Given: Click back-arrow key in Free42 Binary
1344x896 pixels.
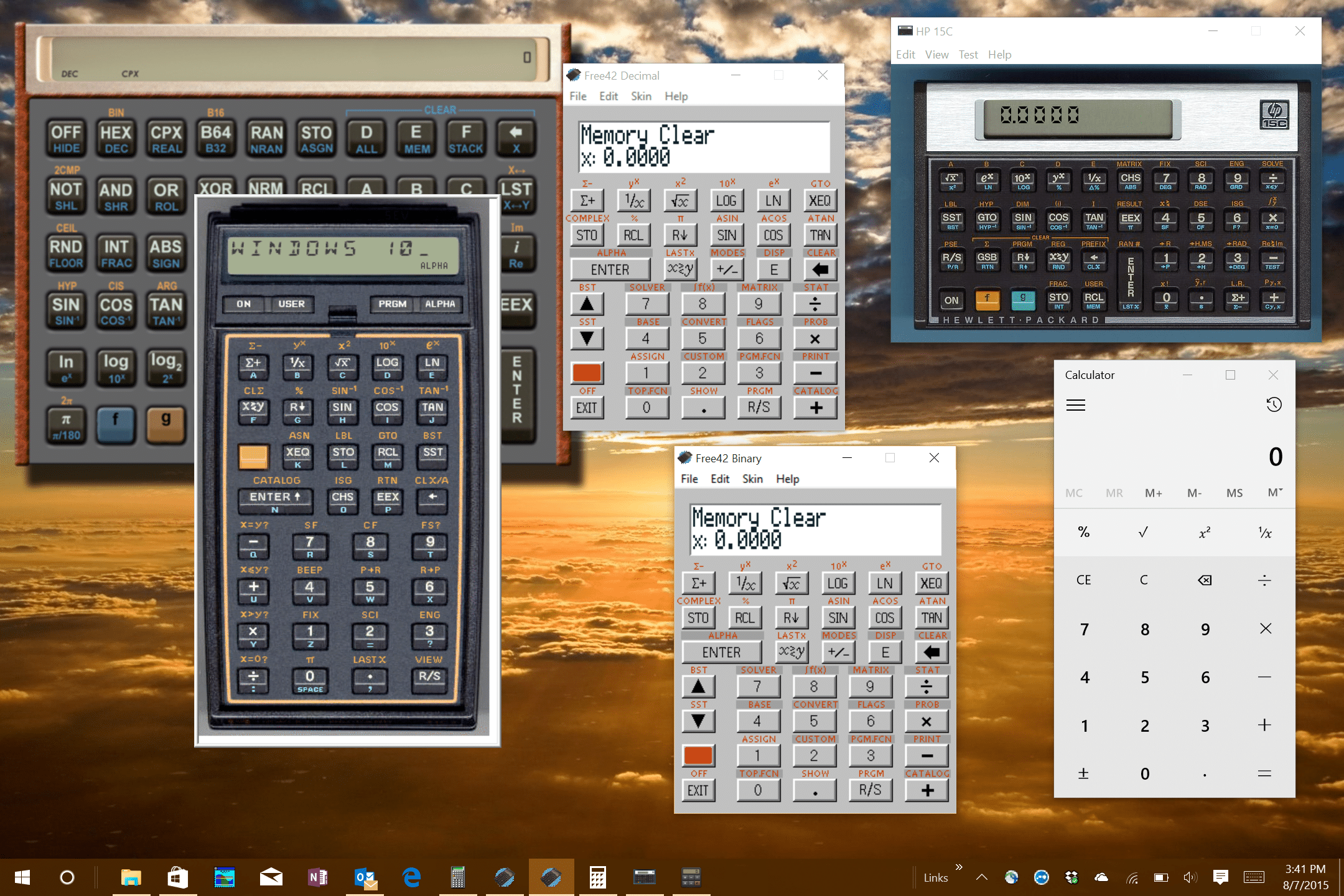Looking at the screenshot, I should 931,652.
